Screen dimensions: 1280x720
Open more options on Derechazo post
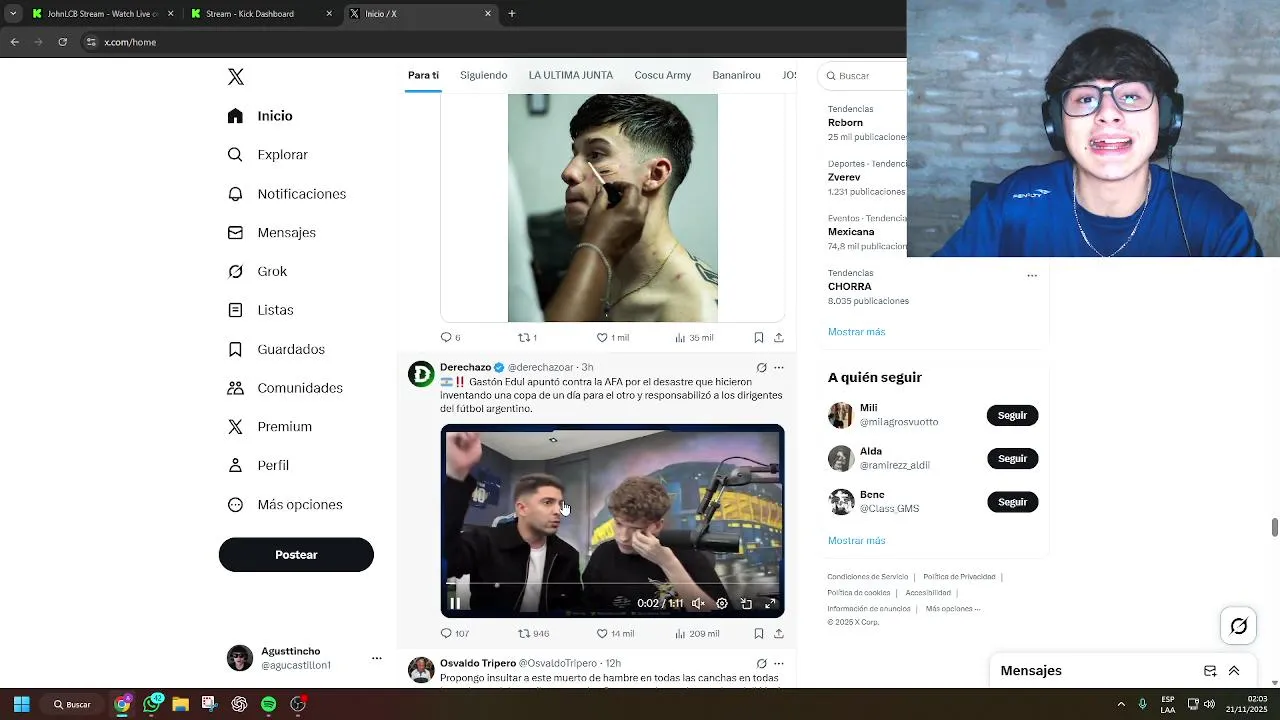(x=779, y=368)
